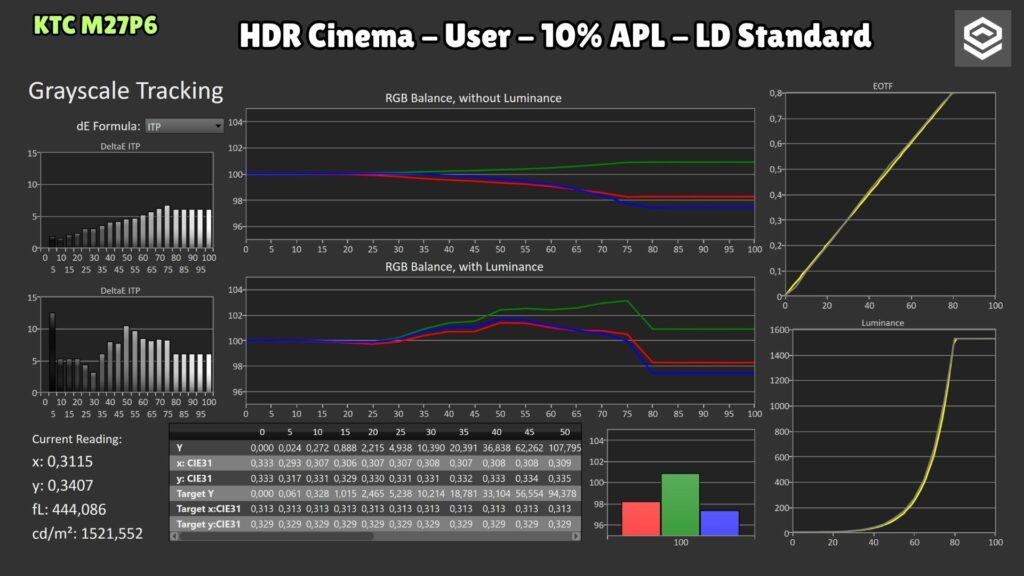The height and width of the screenshot is (576, 1024).
Task: Open the dE Formula dropdown set to ITP
Action: (x=184, y=126)
